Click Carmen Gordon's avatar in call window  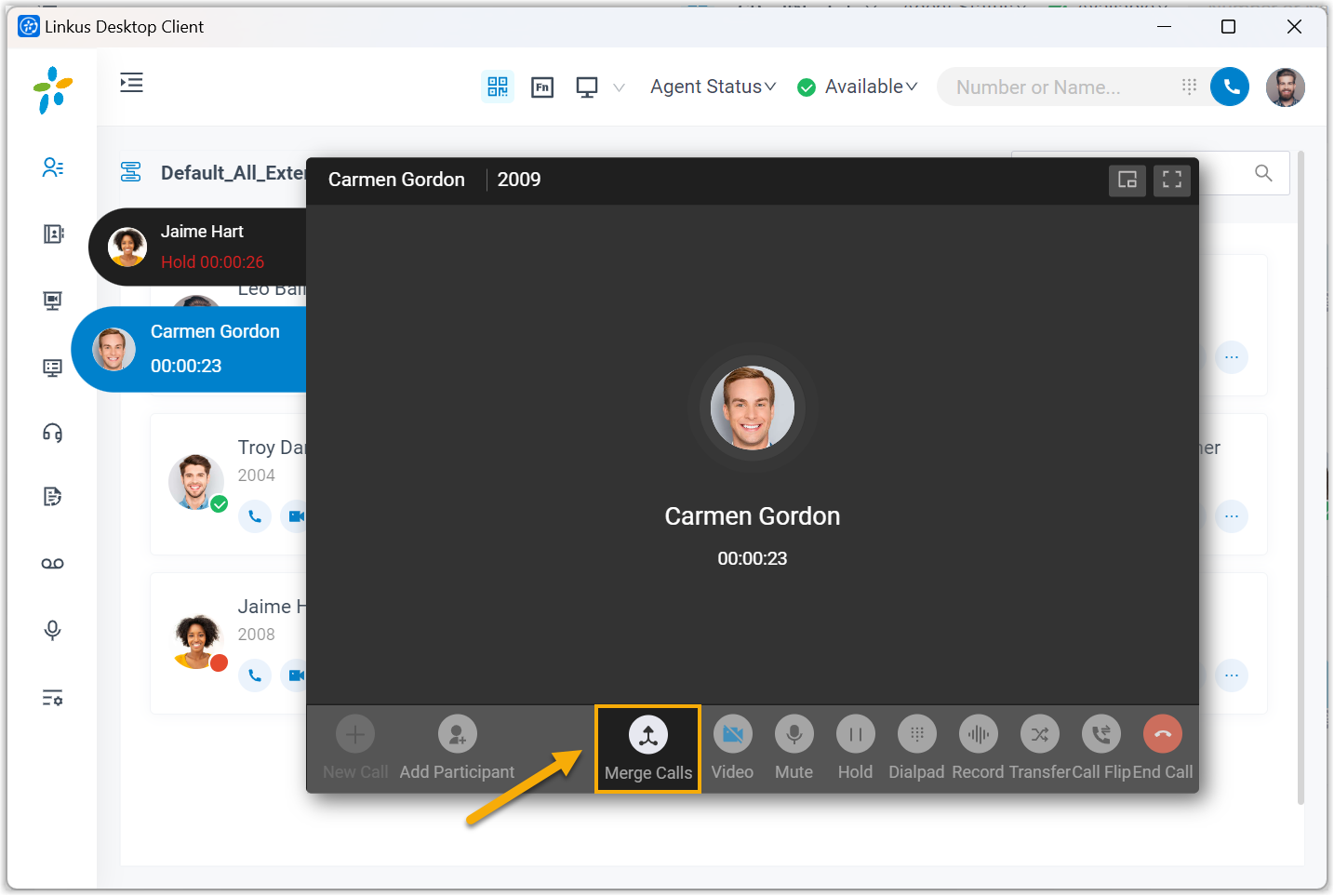pyautogui.click(x=753, y=408)
